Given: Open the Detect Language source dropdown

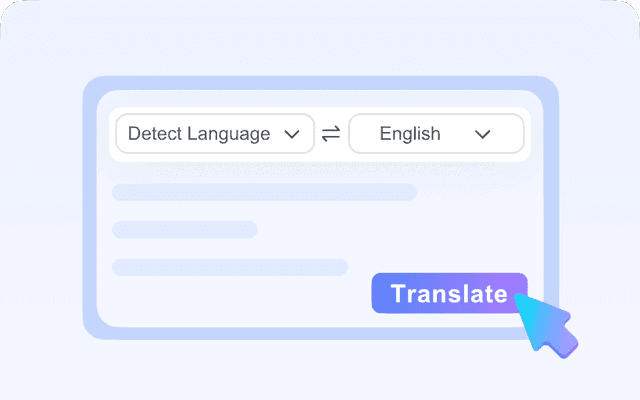Looking at the screenshot, I should pos(215,133).
